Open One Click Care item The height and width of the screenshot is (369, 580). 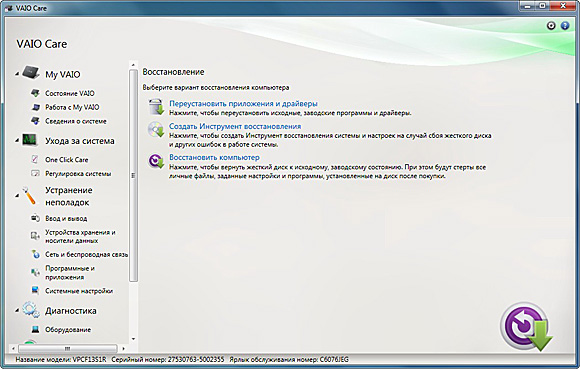[x=67, y=160]
